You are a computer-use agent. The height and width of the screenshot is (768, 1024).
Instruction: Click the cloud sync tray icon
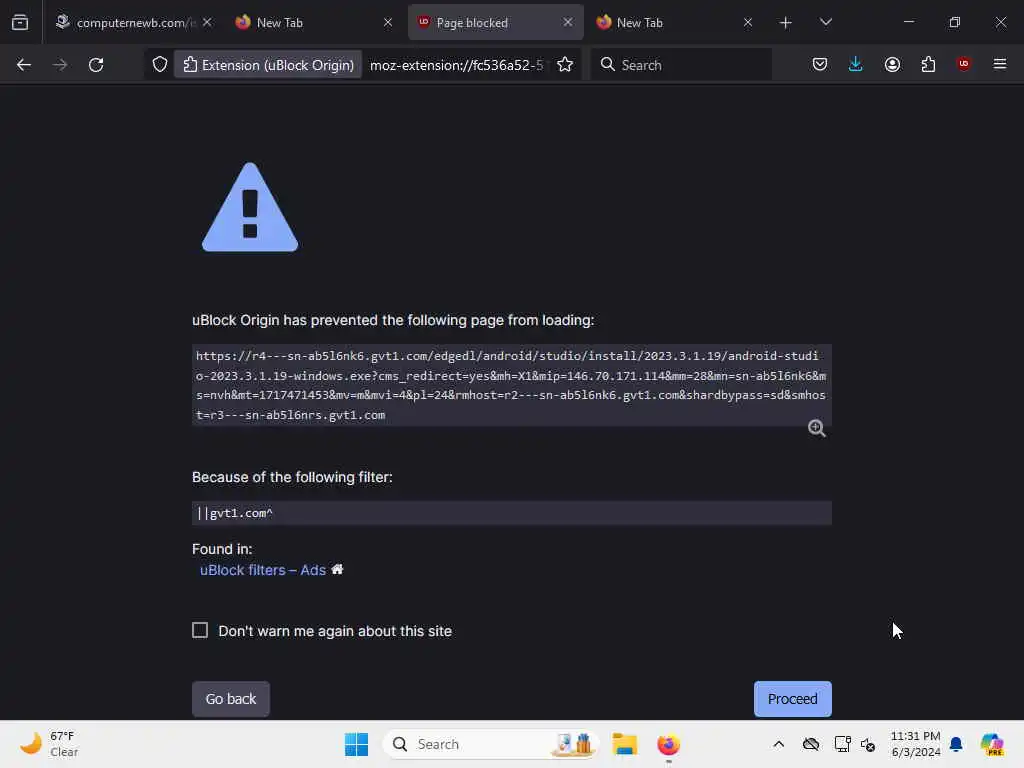click(811, 744)
